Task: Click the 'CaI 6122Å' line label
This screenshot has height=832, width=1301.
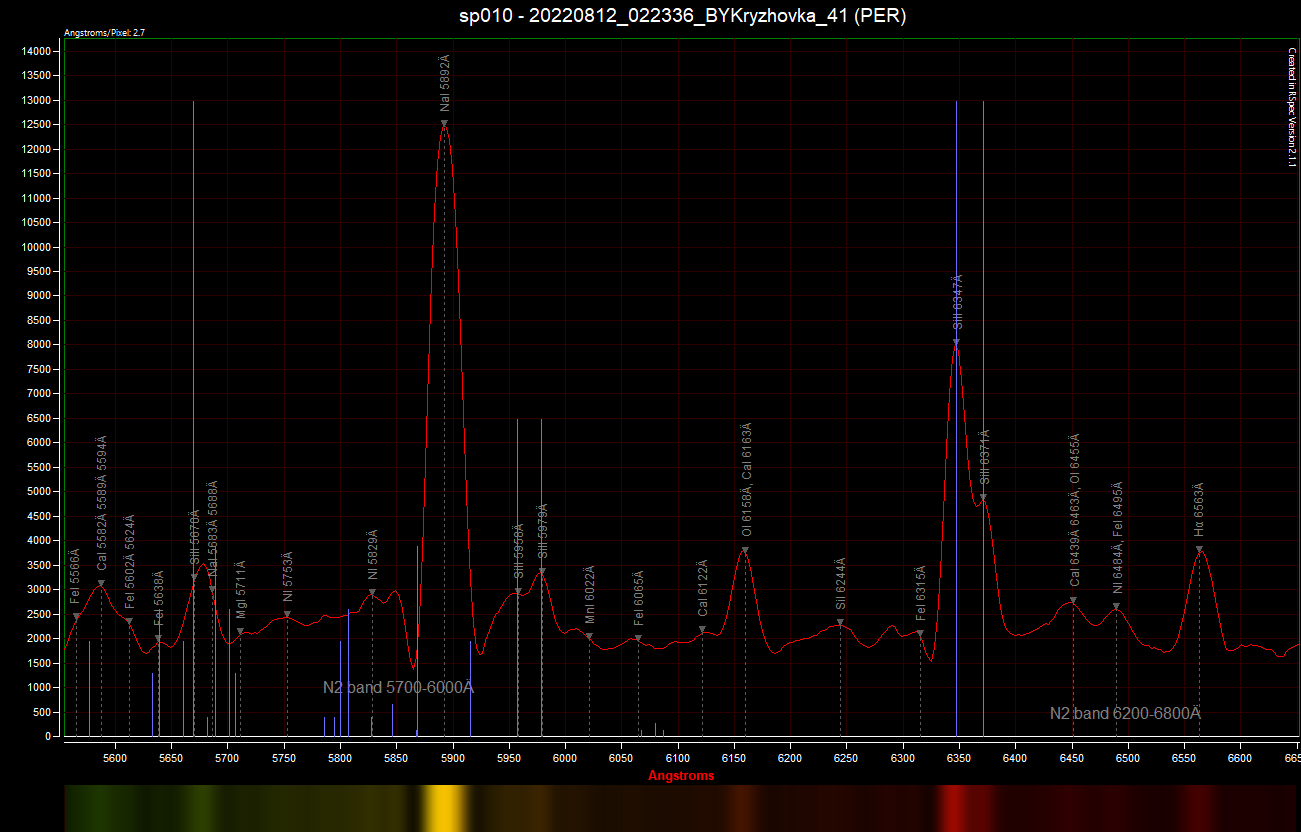Action: pyautogui.click(x=704, y=589)
